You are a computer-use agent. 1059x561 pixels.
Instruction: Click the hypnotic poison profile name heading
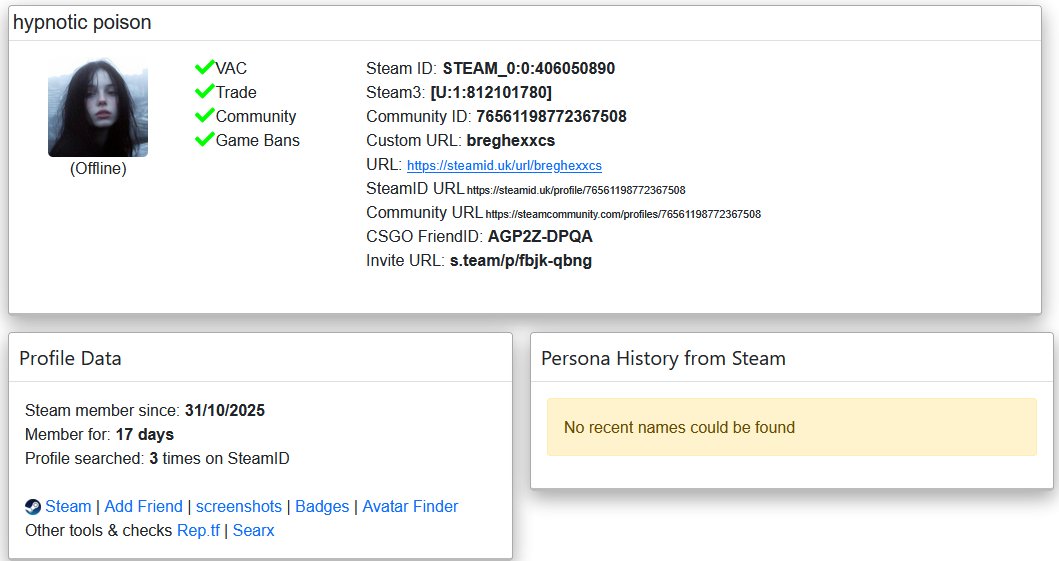[82, 22]
